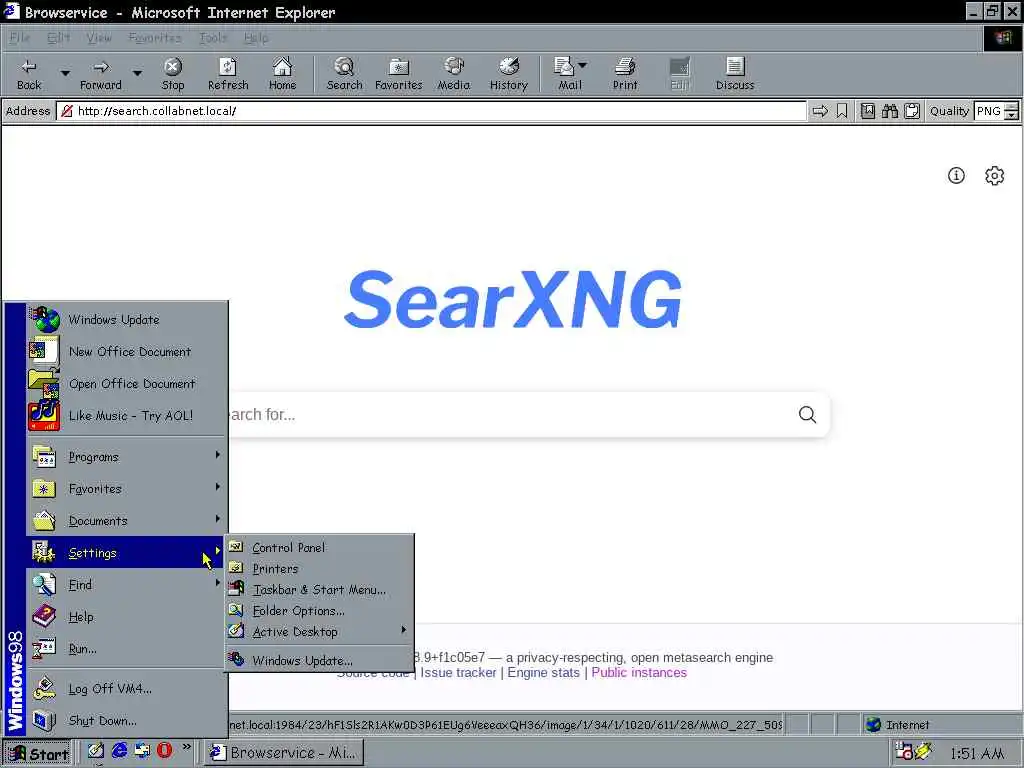Viewport: 1024px width, 768px height.
Task: Open Forward button history dropdown arrow
Action: click(x=137, y=73)
